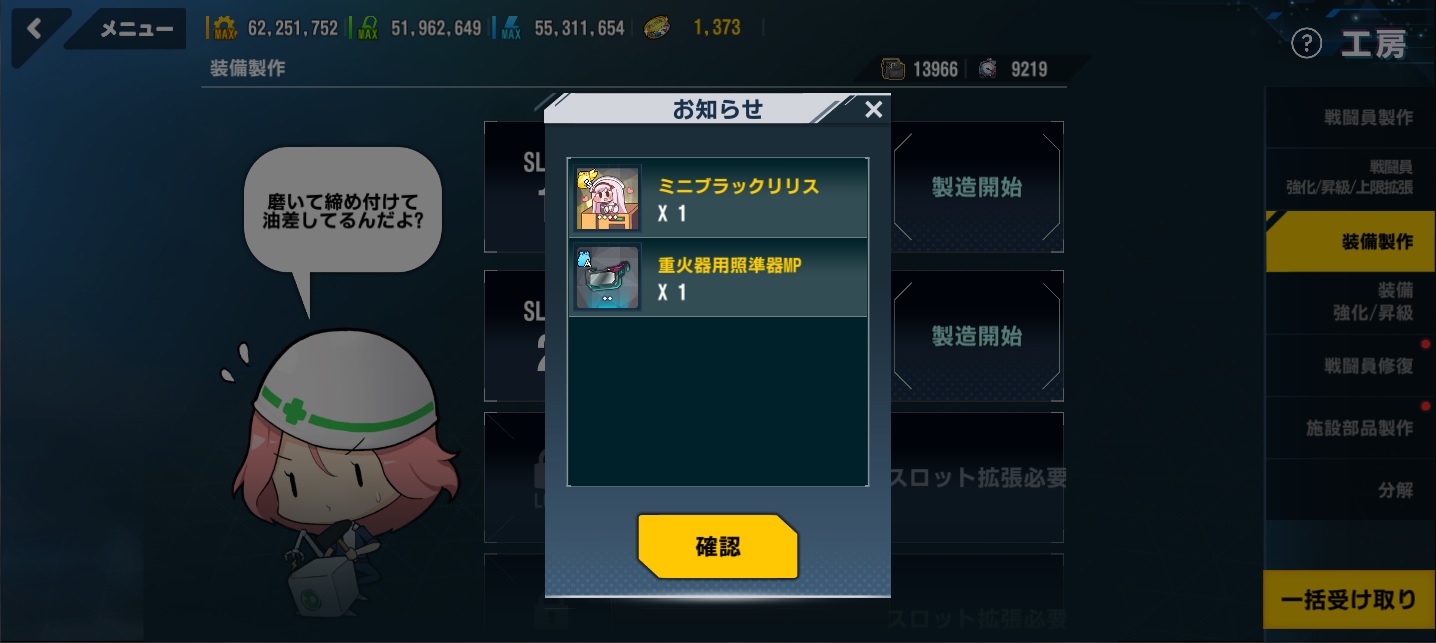Screen dimensions: 1436x643
Task: Click the gear parts resource icon
Action: [224, 28]
